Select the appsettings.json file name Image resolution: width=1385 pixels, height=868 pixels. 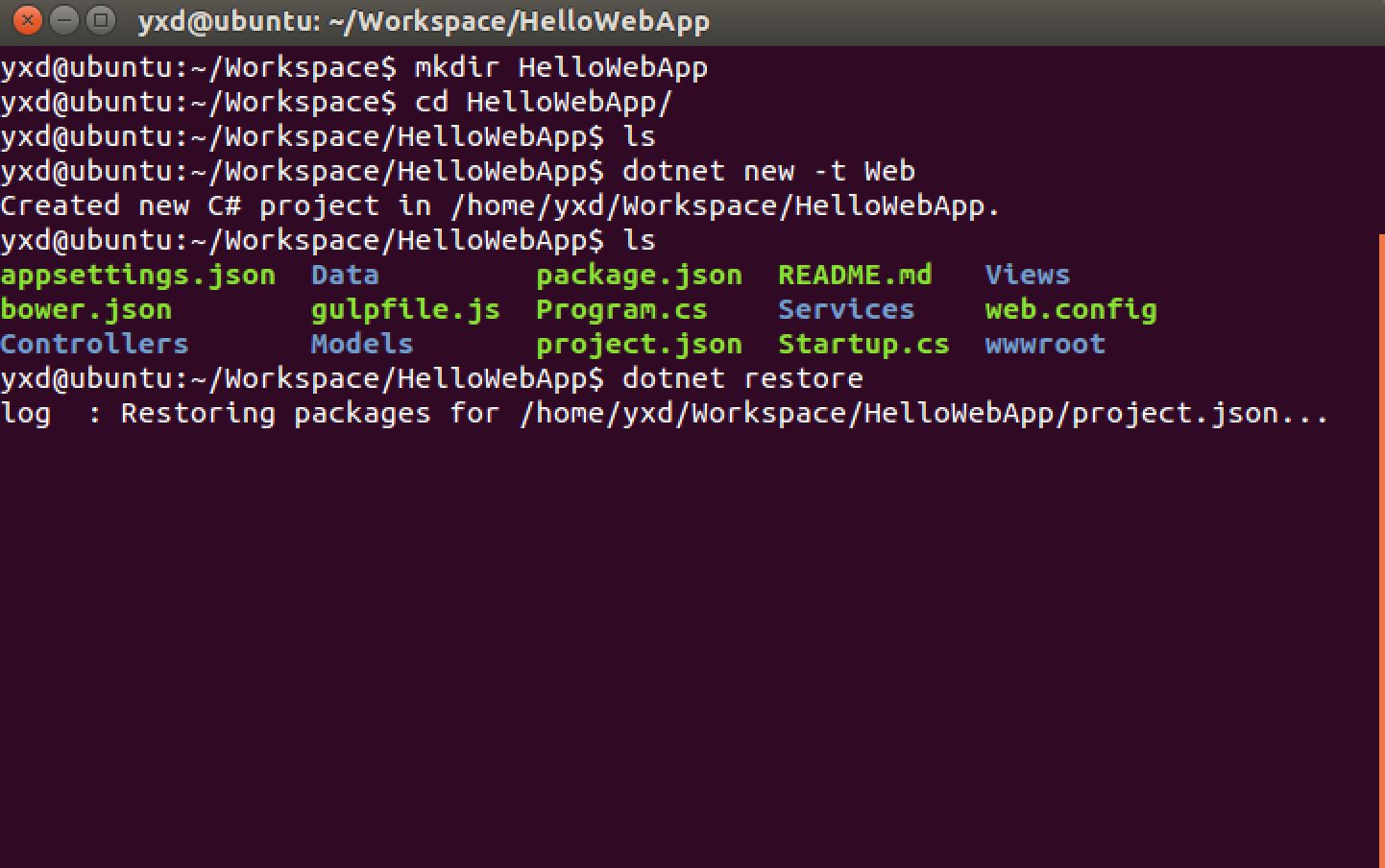pos(138,277)
